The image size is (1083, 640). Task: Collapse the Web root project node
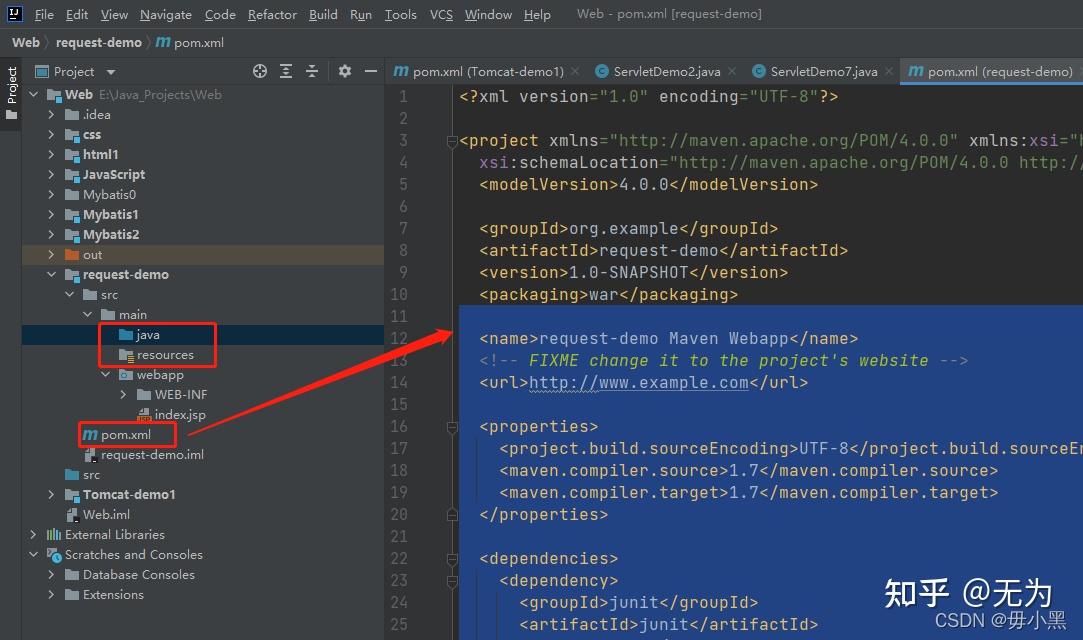pos(34,94)
